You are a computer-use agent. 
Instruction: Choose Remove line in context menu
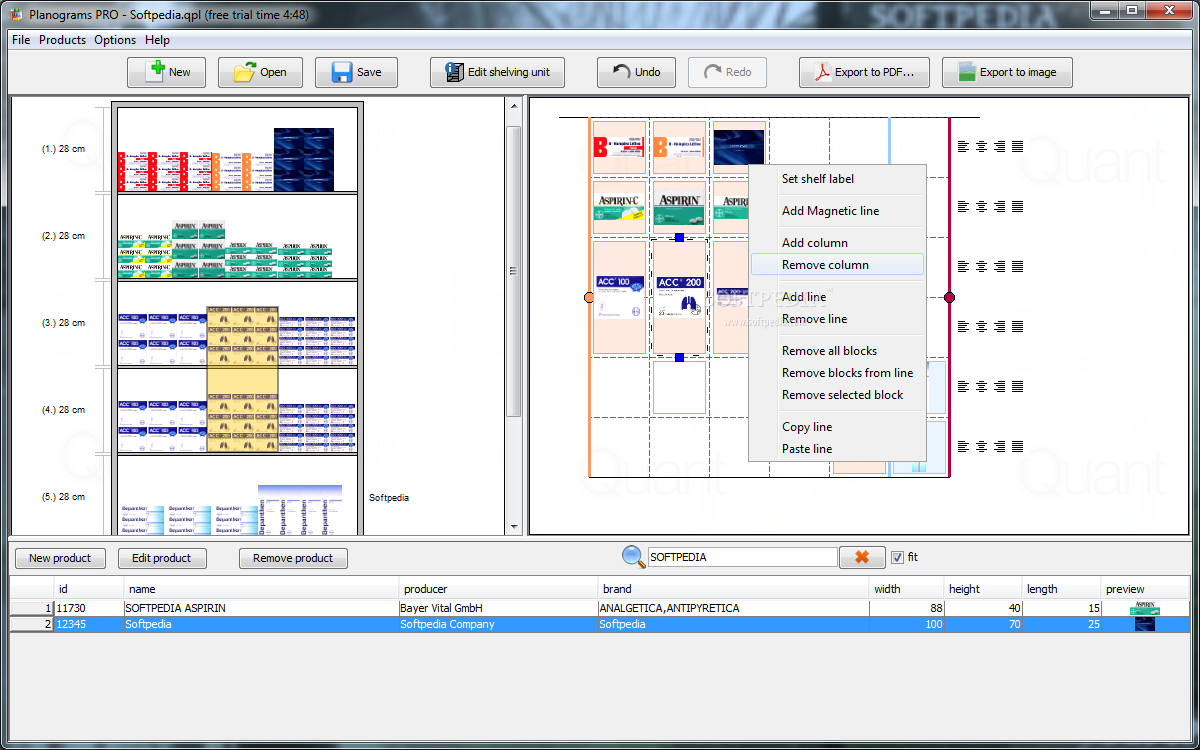pos(837,319)
